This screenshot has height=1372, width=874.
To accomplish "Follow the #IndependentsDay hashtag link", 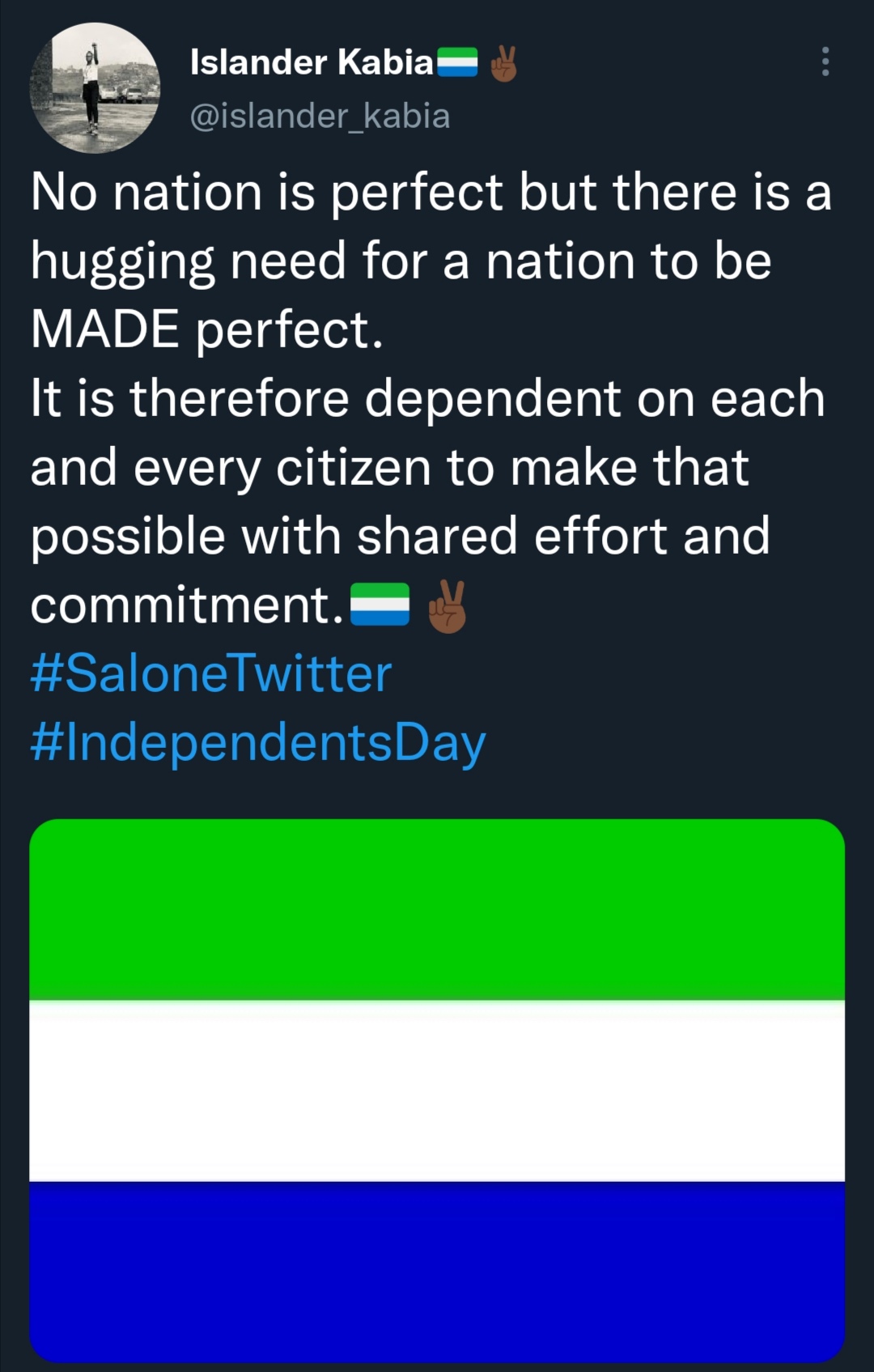I will click(258, 743).
